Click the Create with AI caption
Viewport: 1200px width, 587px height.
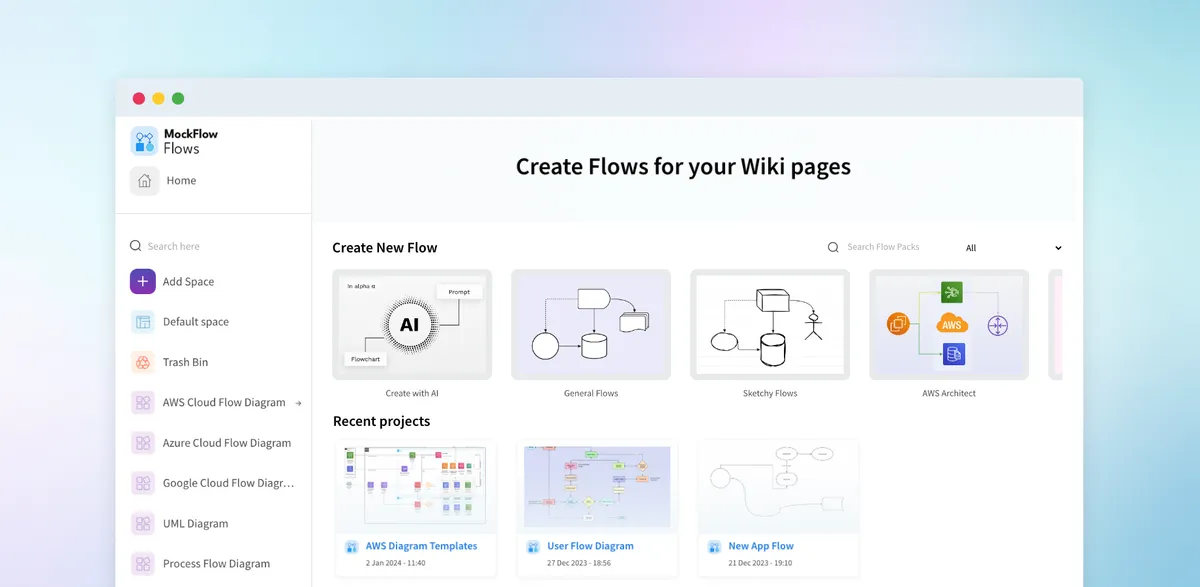(412, 394)
